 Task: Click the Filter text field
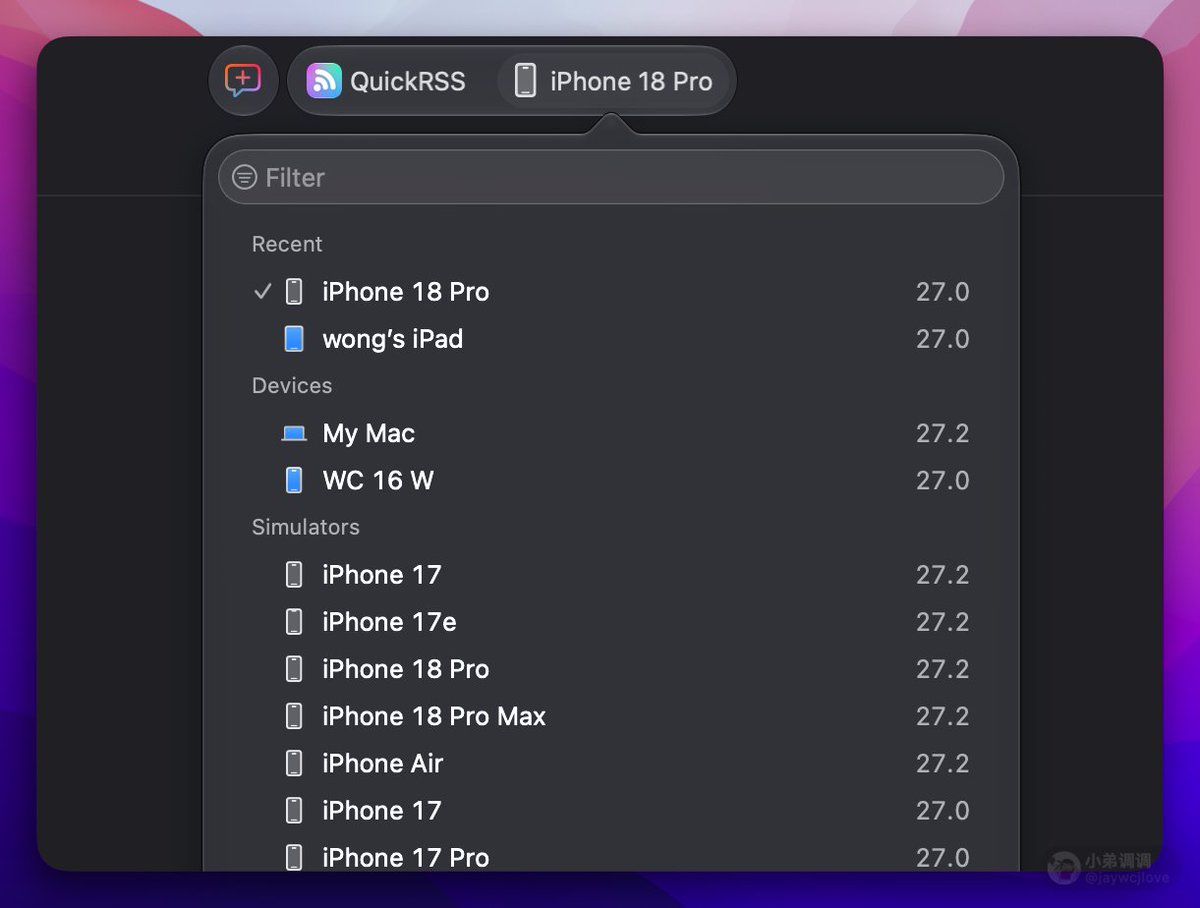click(x=611, y=177)
